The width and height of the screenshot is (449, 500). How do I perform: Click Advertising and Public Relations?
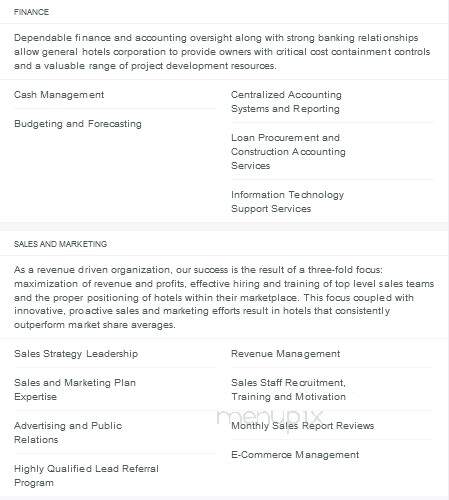(68, 433)
